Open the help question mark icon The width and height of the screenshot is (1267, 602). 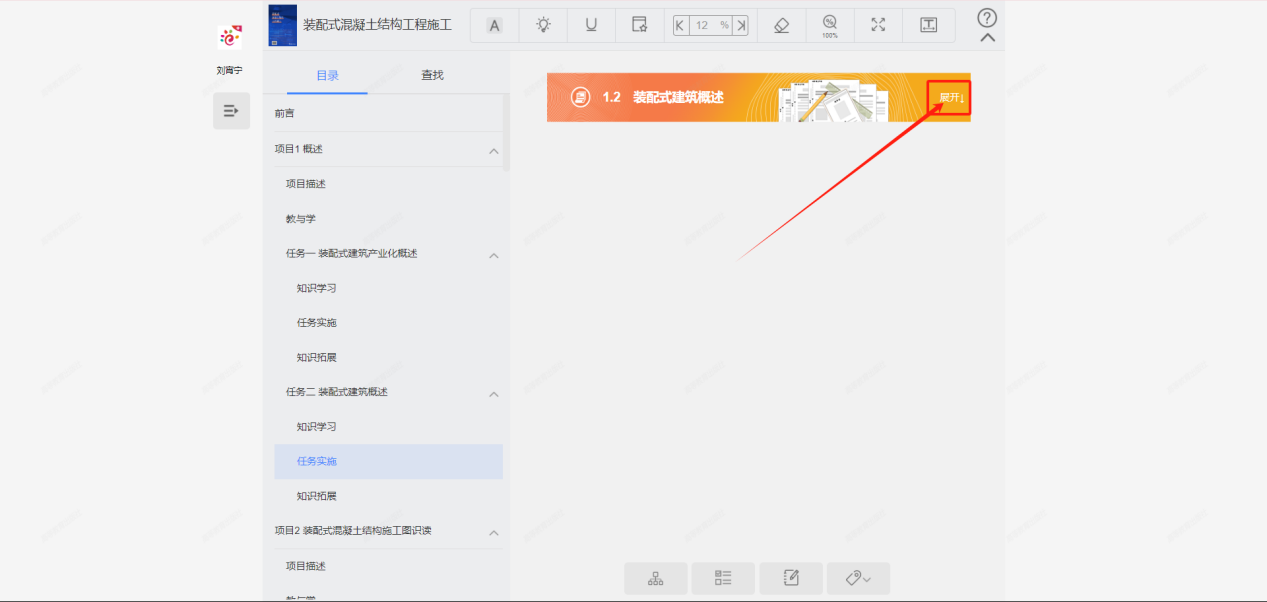987,18
